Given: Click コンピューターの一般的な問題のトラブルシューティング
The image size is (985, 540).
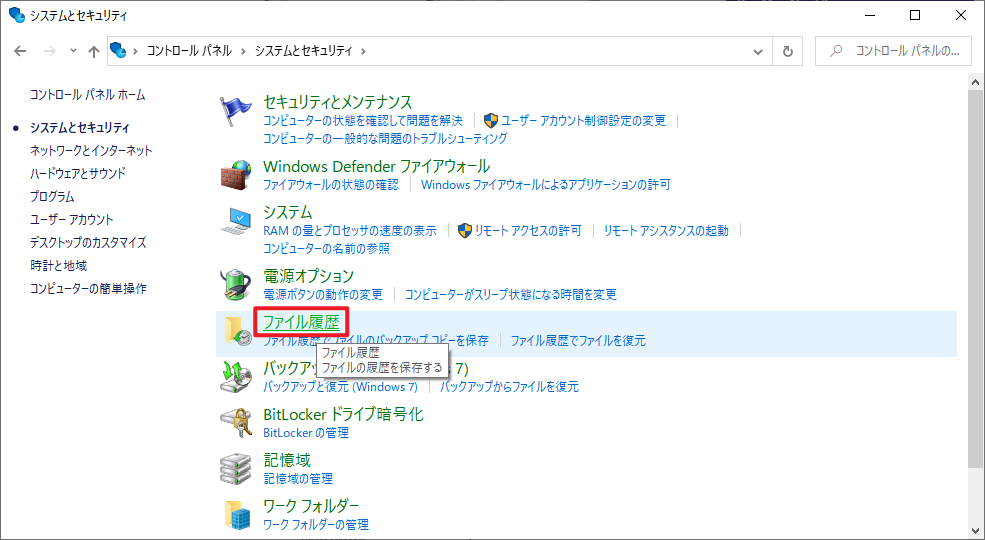Looking at the screenshot, I should click(x=385, y=138).
